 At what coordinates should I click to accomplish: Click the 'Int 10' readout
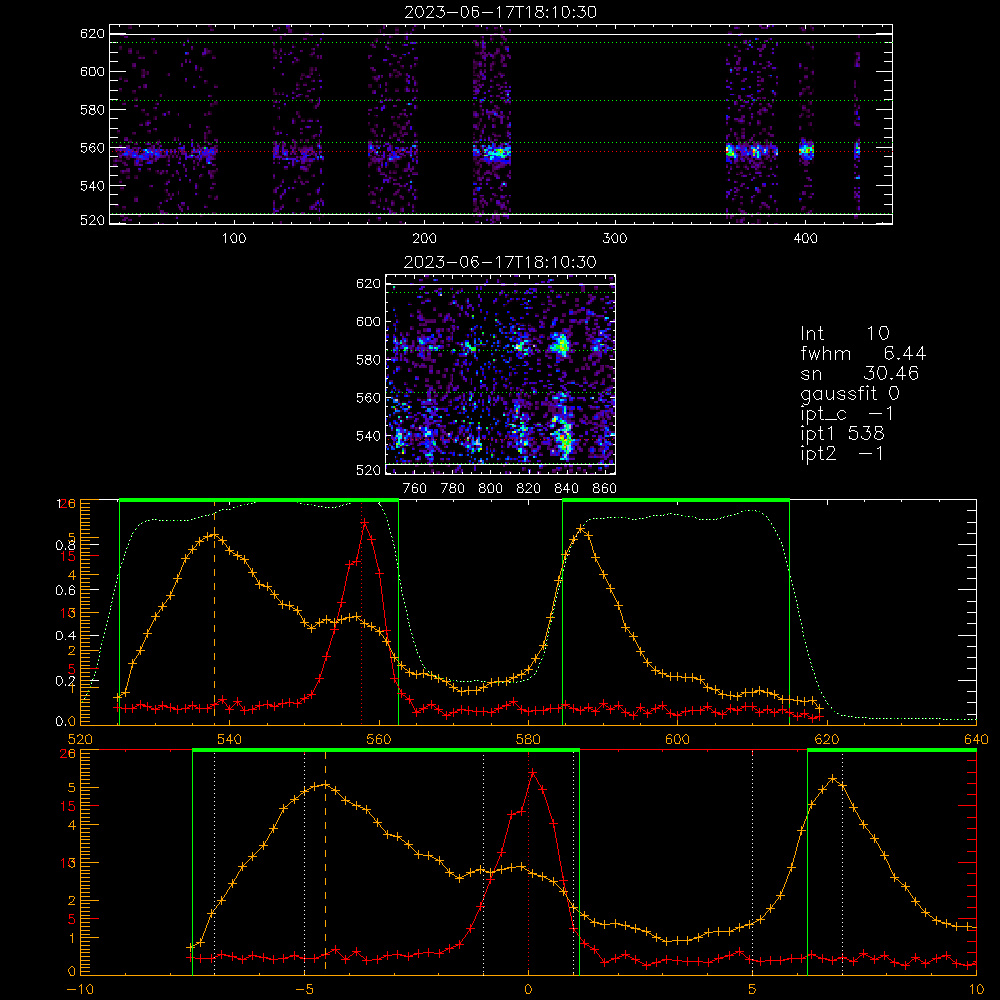point(844,333)
